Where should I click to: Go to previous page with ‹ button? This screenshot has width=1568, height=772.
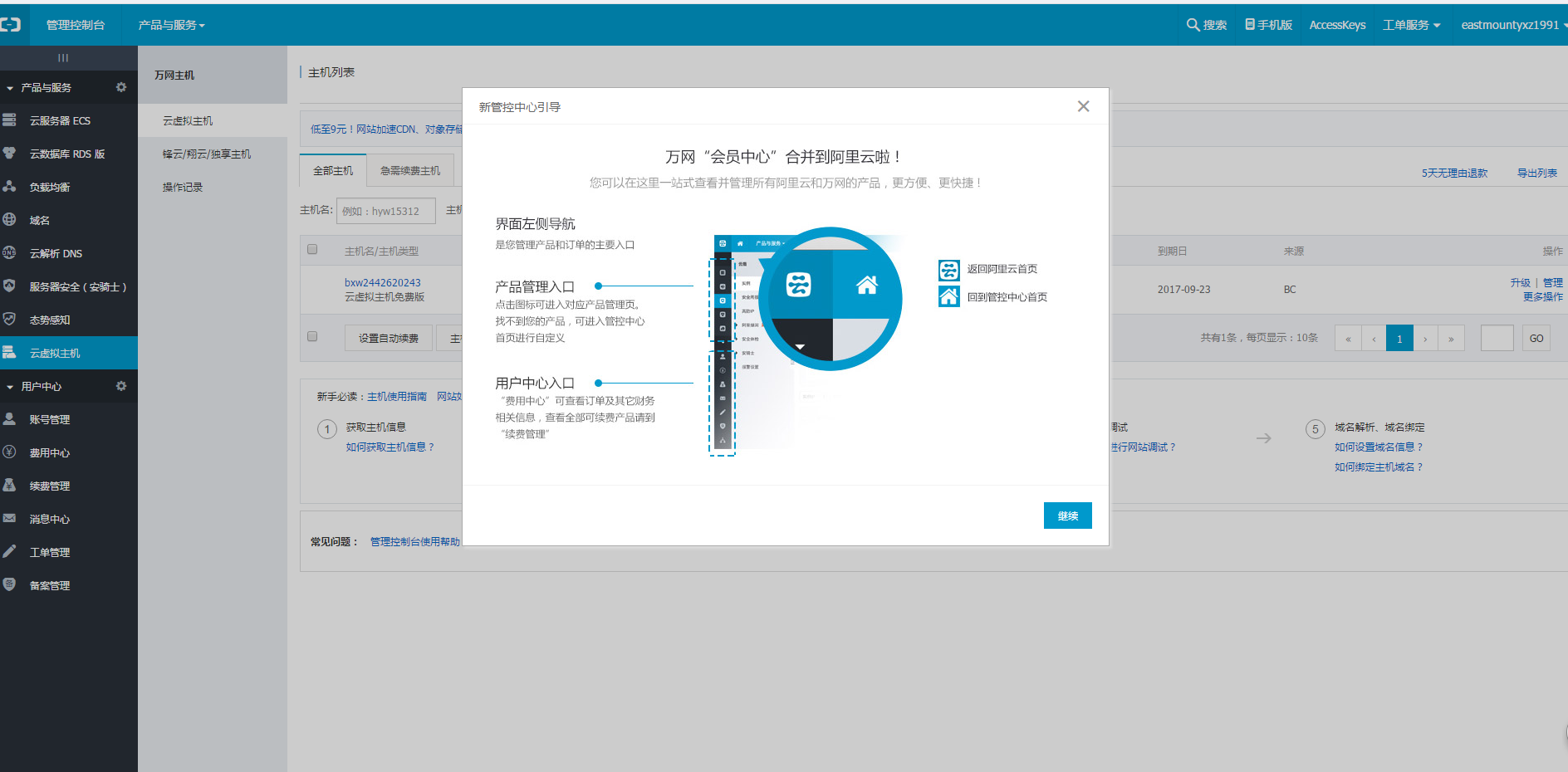[1374, 338]
